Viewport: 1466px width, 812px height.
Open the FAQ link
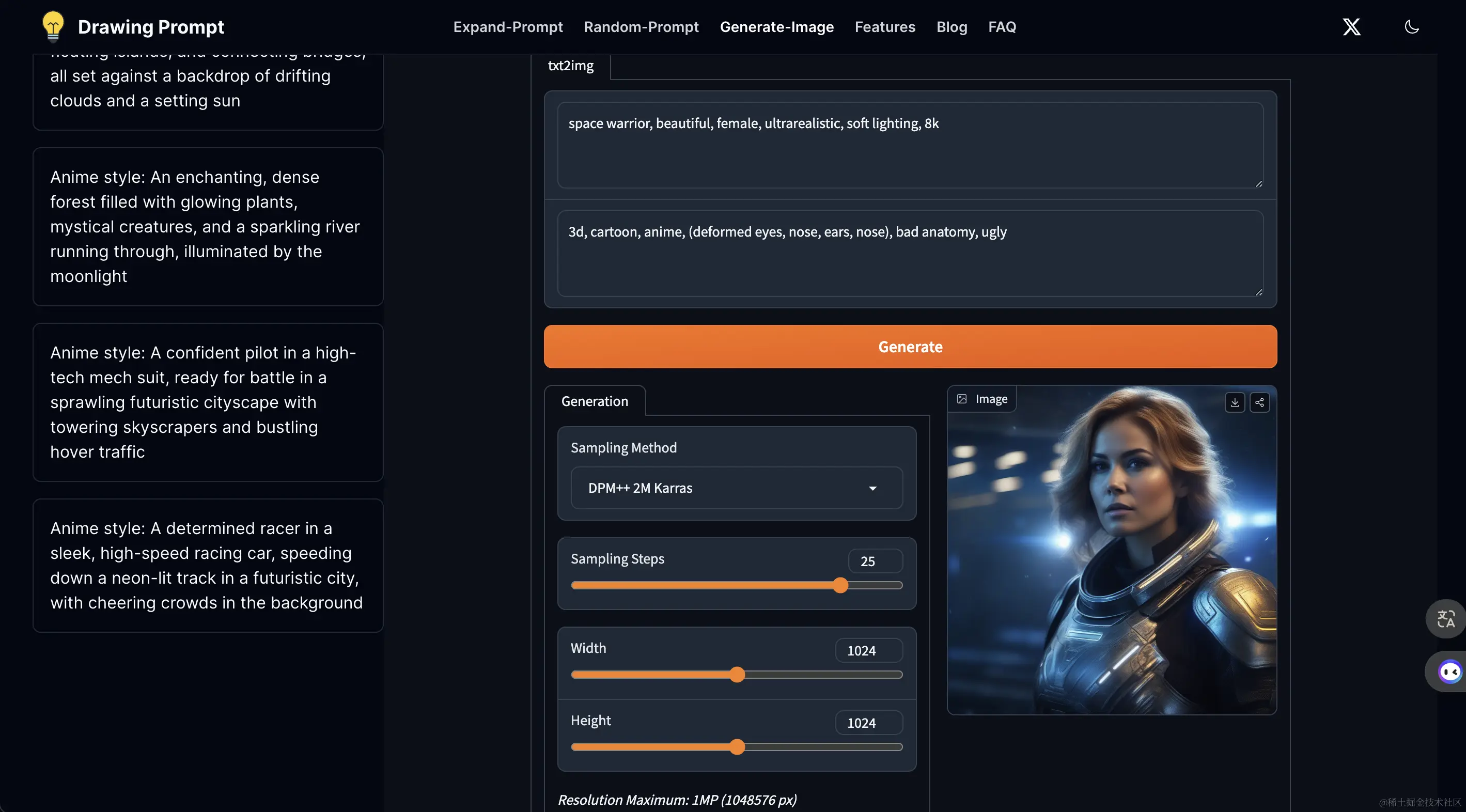click(x=1002, y=27)
